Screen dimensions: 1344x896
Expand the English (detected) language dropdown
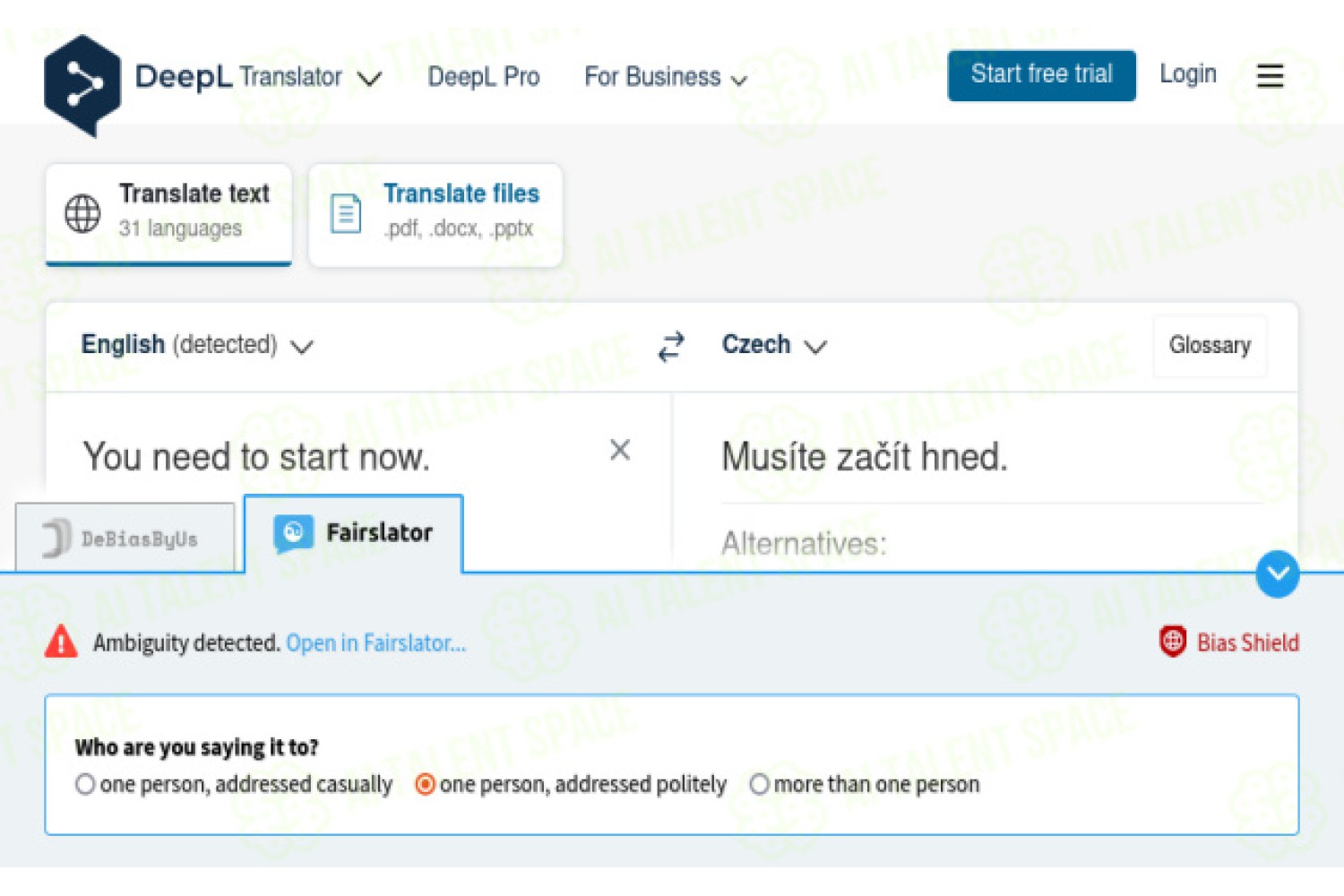(x=197, y=345)
